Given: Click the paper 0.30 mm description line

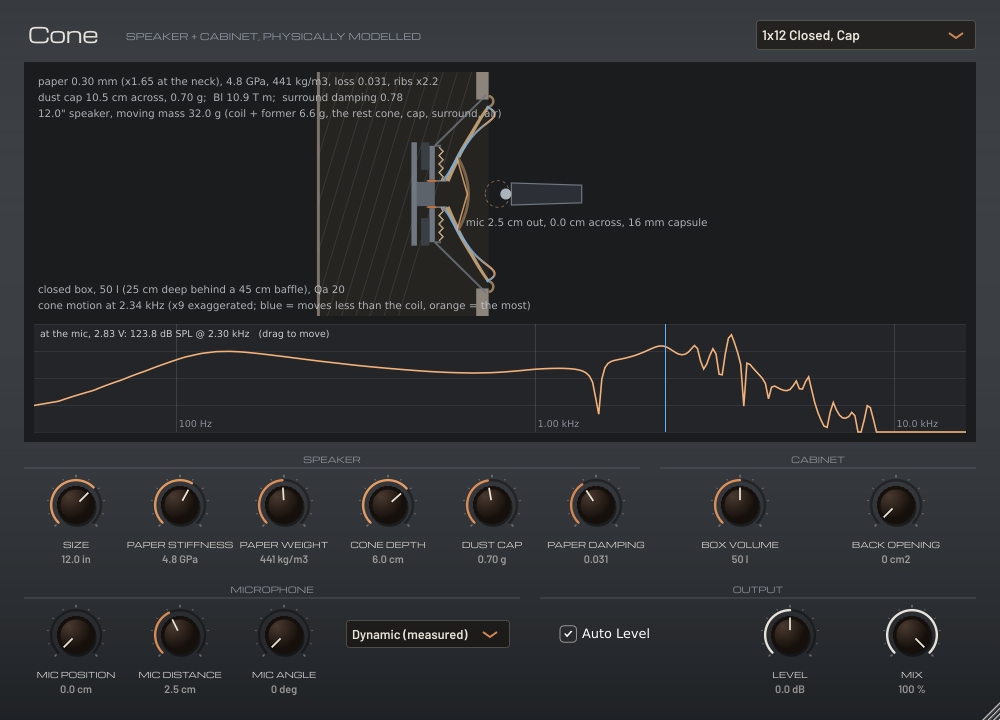Looking at the screenshot, I should [x=238, y=82].
